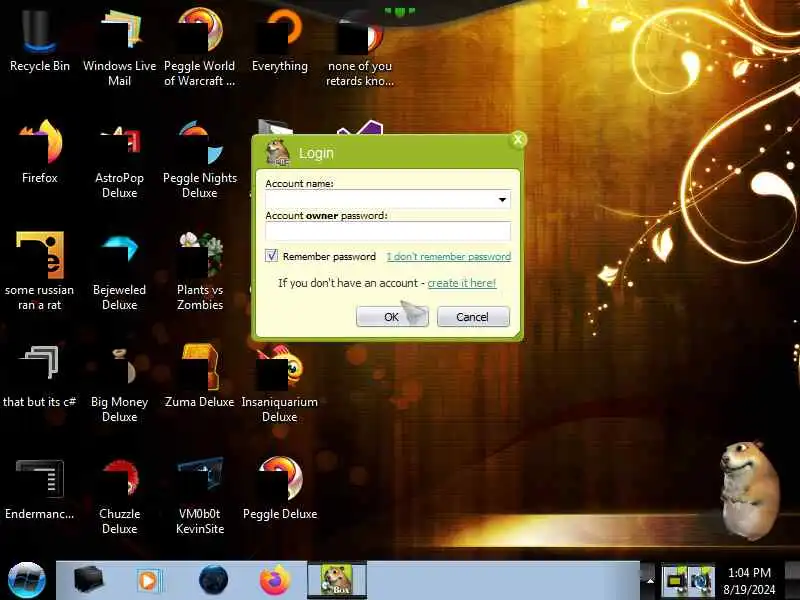Viewport: 800px width, 600px height.
Task: Dismiss login with Cancel button
Action: point(473,317)
